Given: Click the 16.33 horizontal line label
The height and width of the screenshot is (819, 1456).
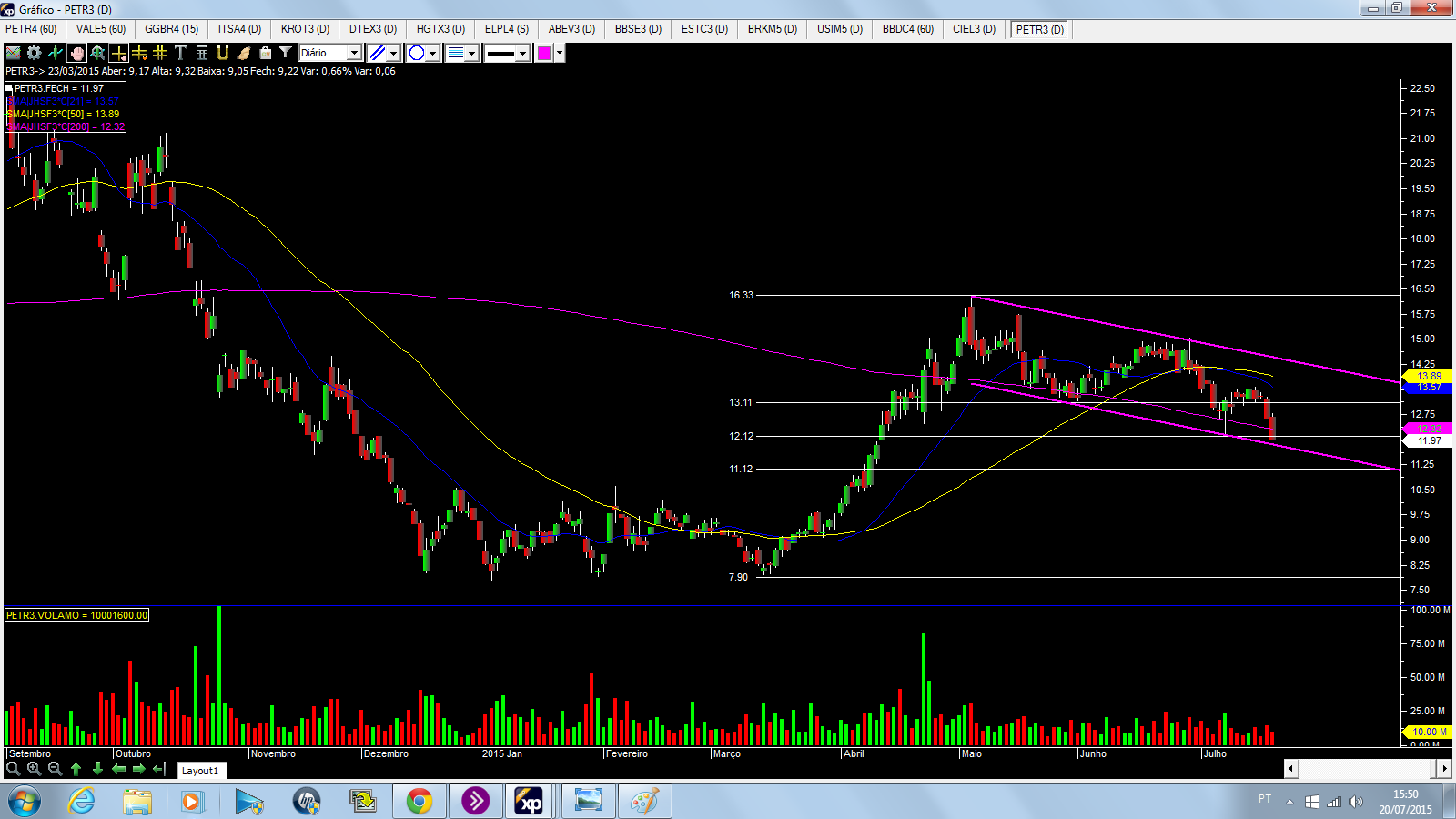Looking at the screenshot, I should pyautogui.click(x=741, y=295).
